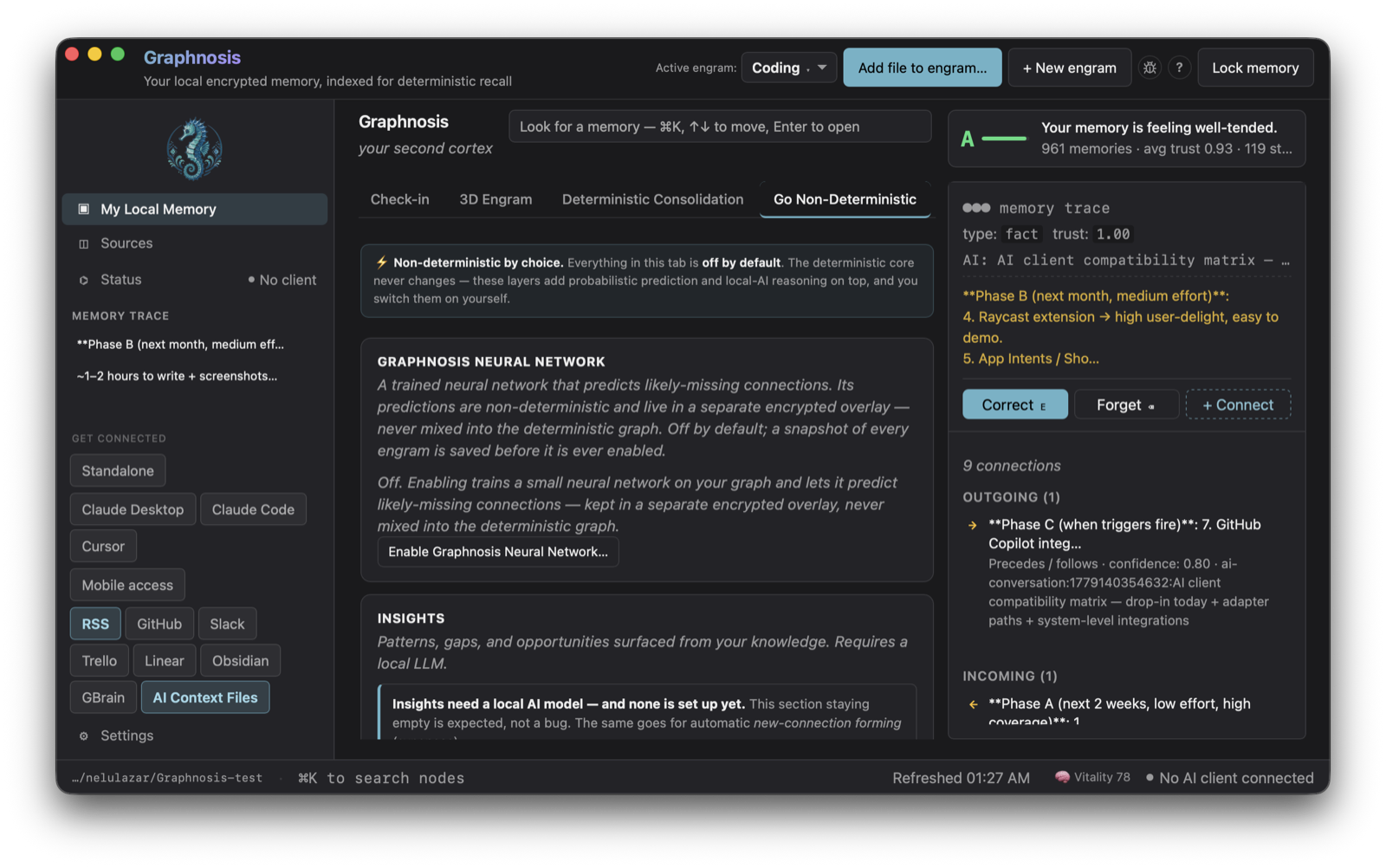Open Settings in the sidebar
Image resolution: width=1386 pixels, height=868 pixels.
point(195,735)
